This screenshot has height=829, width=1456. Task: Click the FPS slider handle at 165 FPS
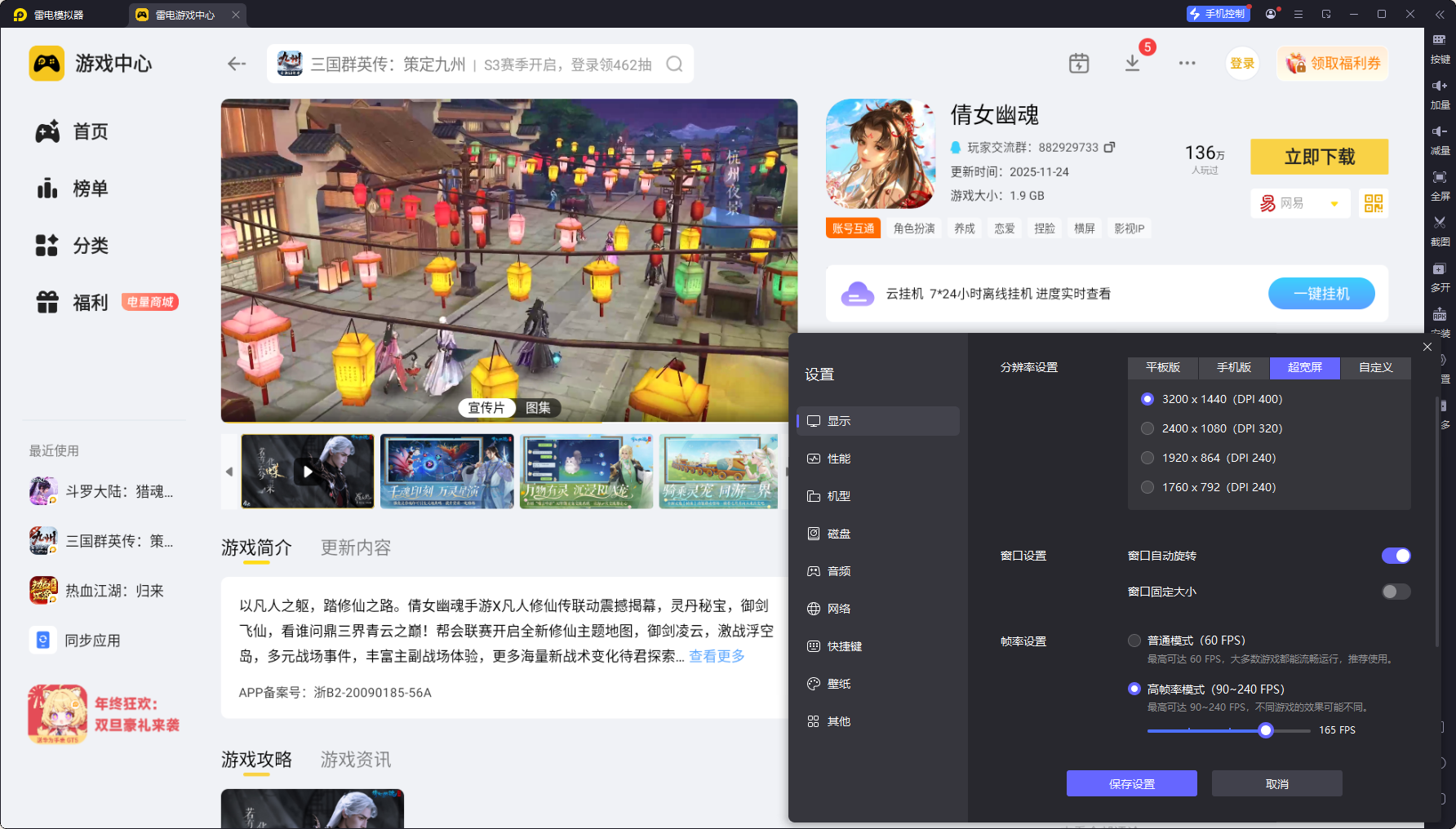(x=1266, y=730)
